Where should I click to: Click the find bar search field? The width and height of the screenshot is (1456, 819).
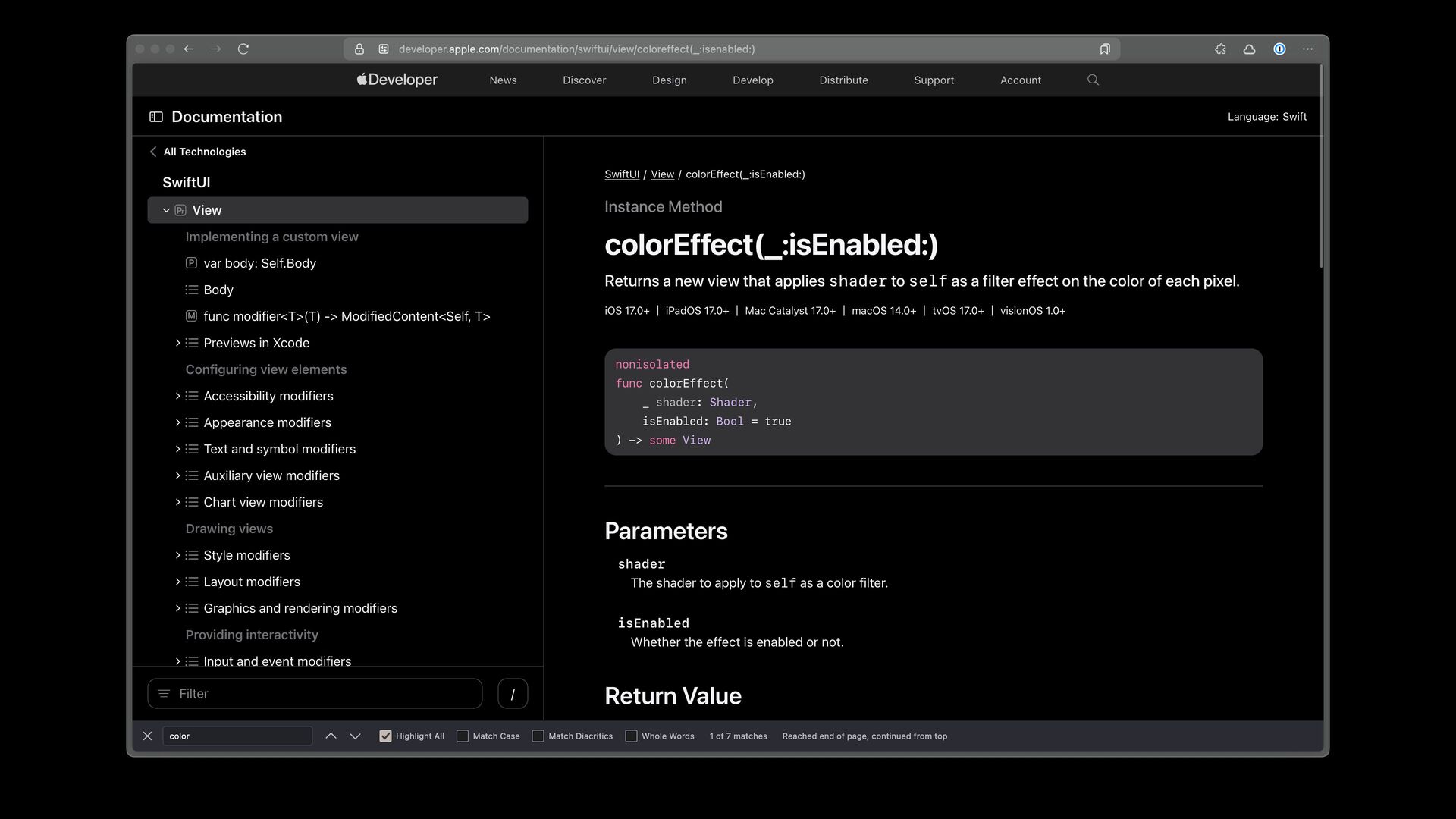pyautogui.click(x=237, y=736)
